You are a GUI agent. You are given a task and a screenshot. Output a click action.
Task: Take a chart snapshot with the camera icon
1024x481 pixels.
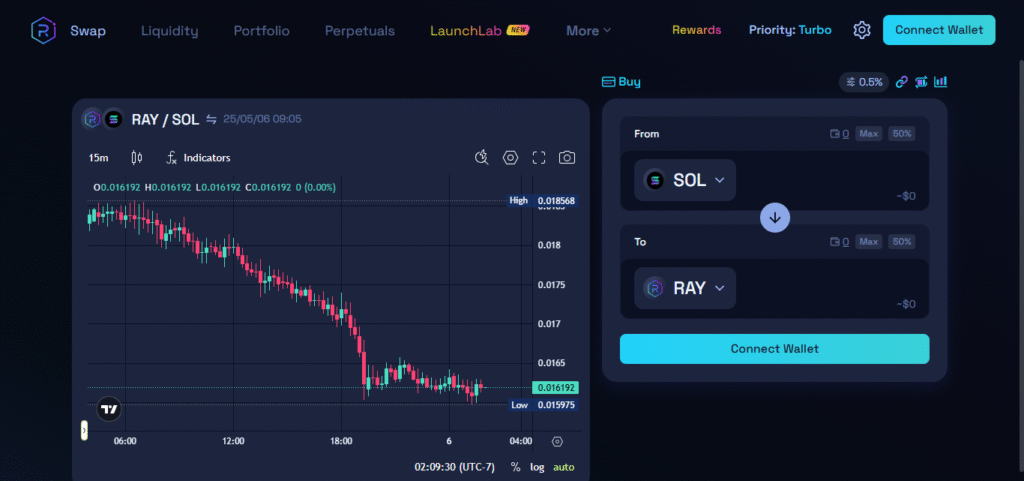567,158
